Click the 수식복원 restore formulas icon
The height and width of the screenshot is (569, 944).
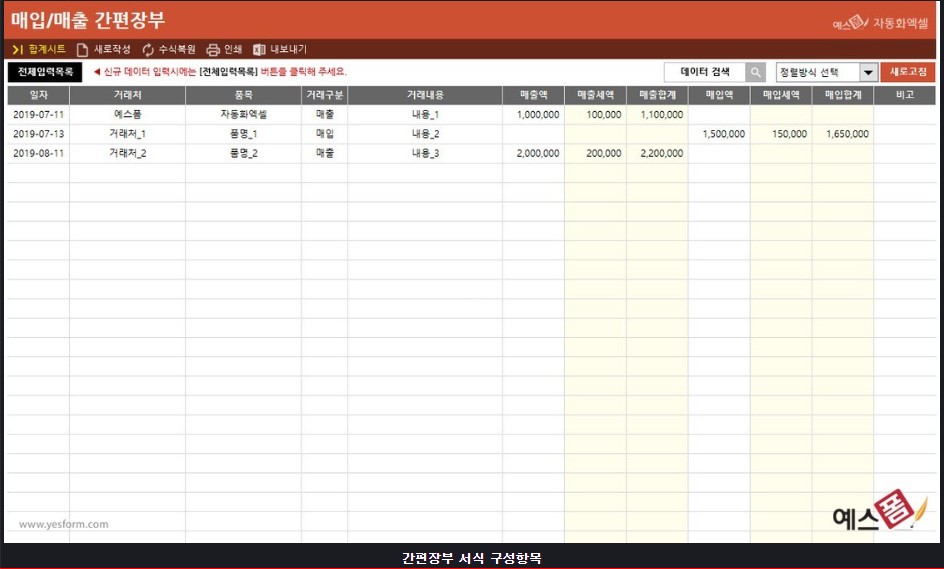click(x=148, y=49)
